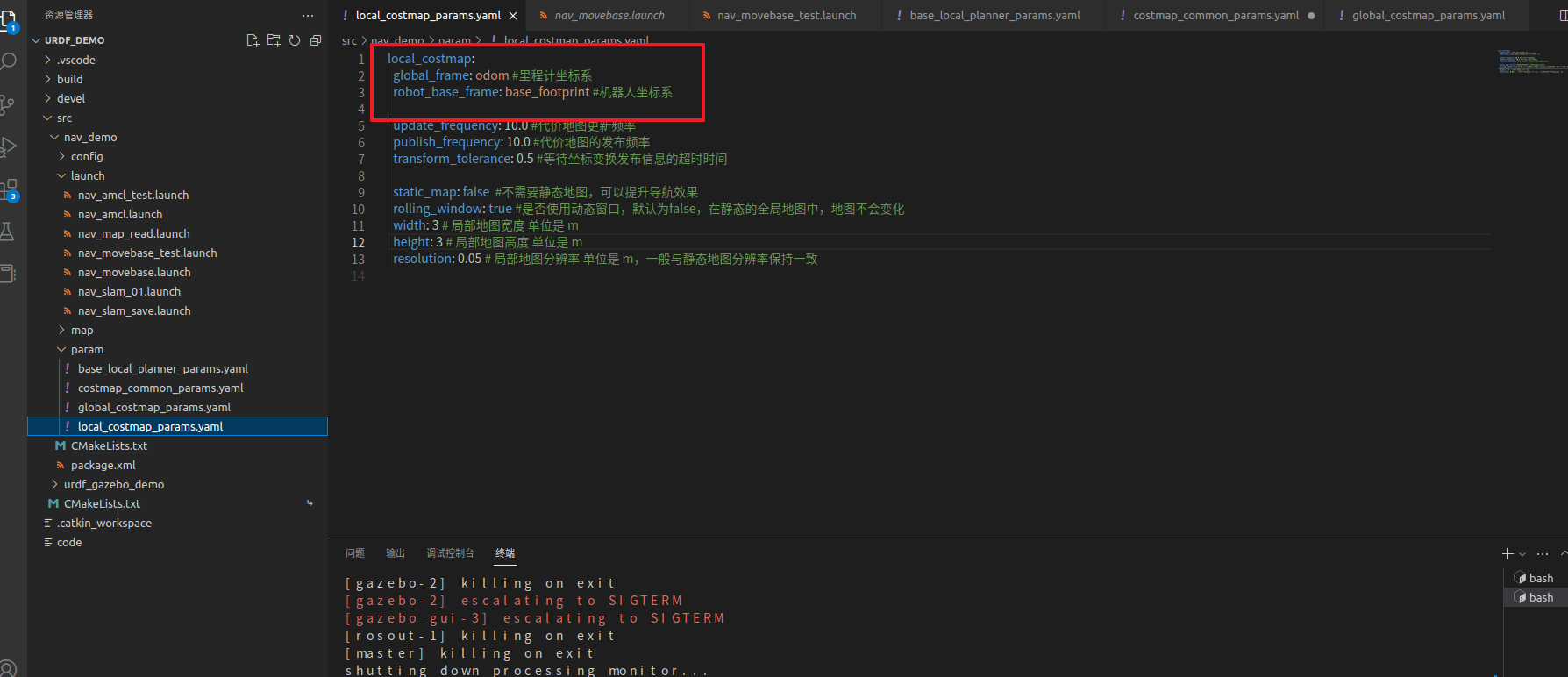Select the 终端 (Terminal) panel tab

coord(505,553)
